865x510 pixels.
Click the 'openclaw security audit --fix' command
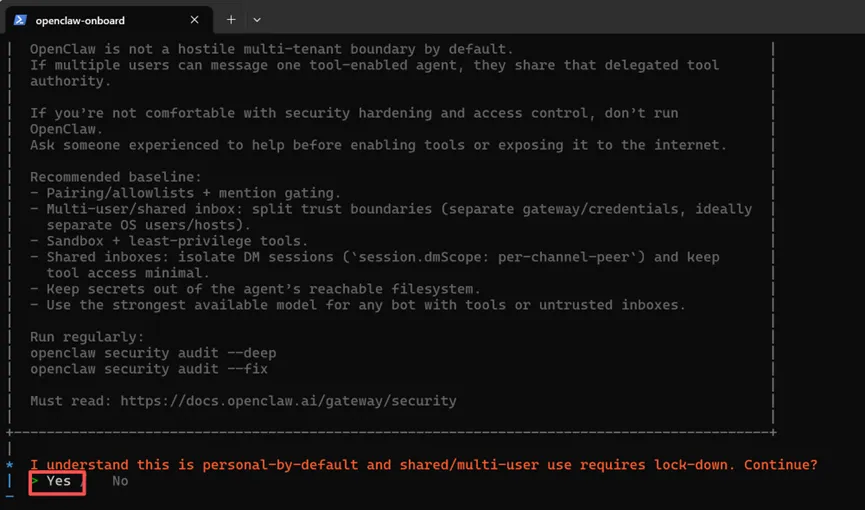149,369
